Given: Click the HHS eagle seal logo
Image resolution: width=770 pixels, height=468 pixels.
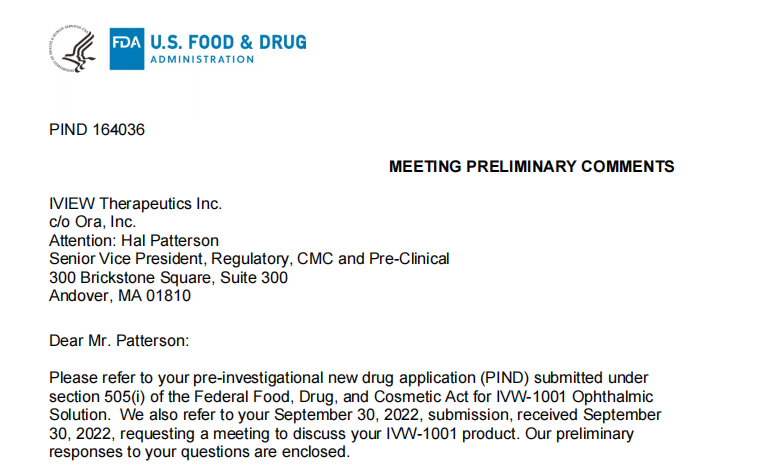Looking at the screenshot, I should 72,49.
